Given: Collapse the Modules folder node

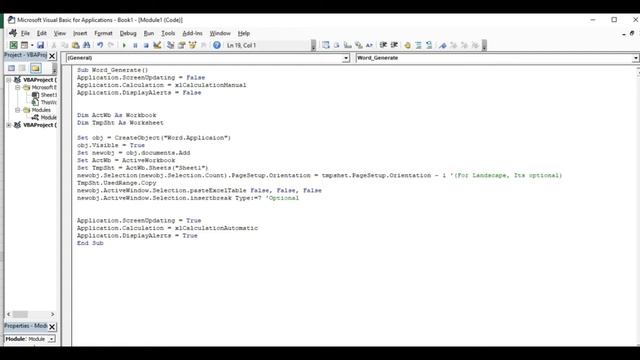Looking at the screenshot, I should tap(18, 110).
